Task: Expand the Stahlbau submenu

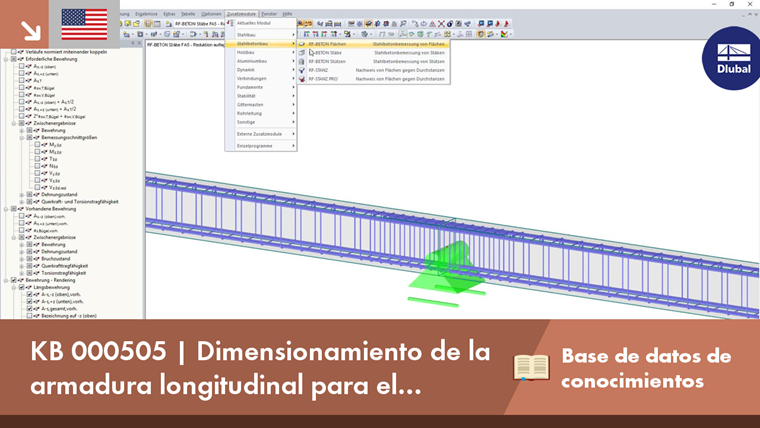Action: point(261,35)
